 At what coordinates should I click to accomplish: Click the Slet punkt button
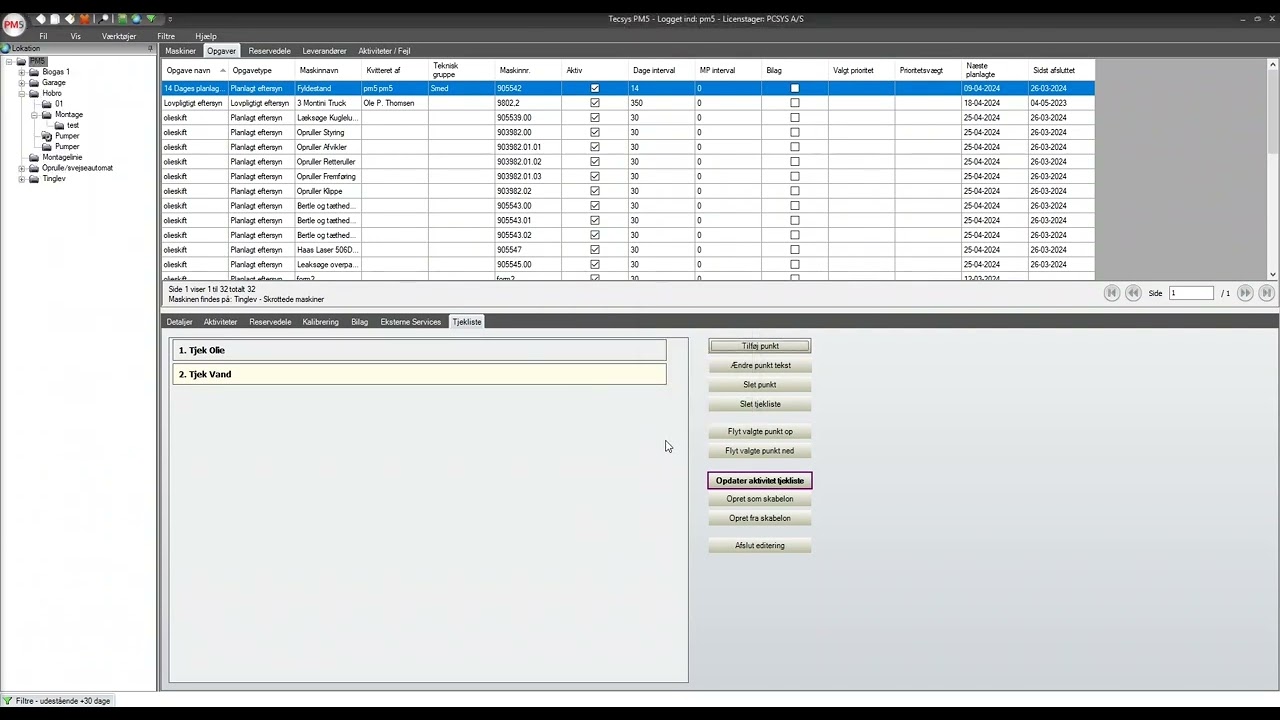pos(760,385)
